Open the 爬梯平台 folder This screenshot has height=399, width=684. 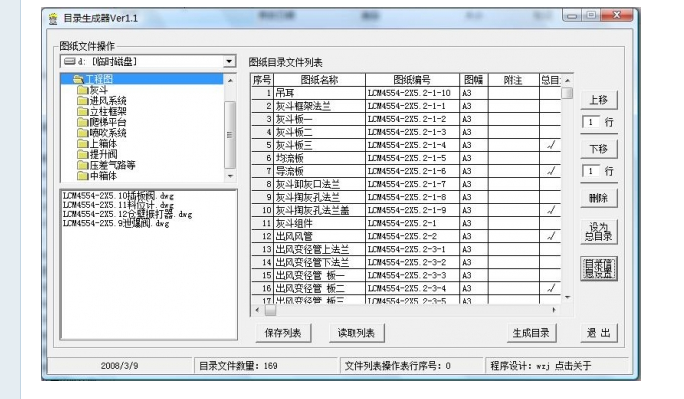coord(108,122)
